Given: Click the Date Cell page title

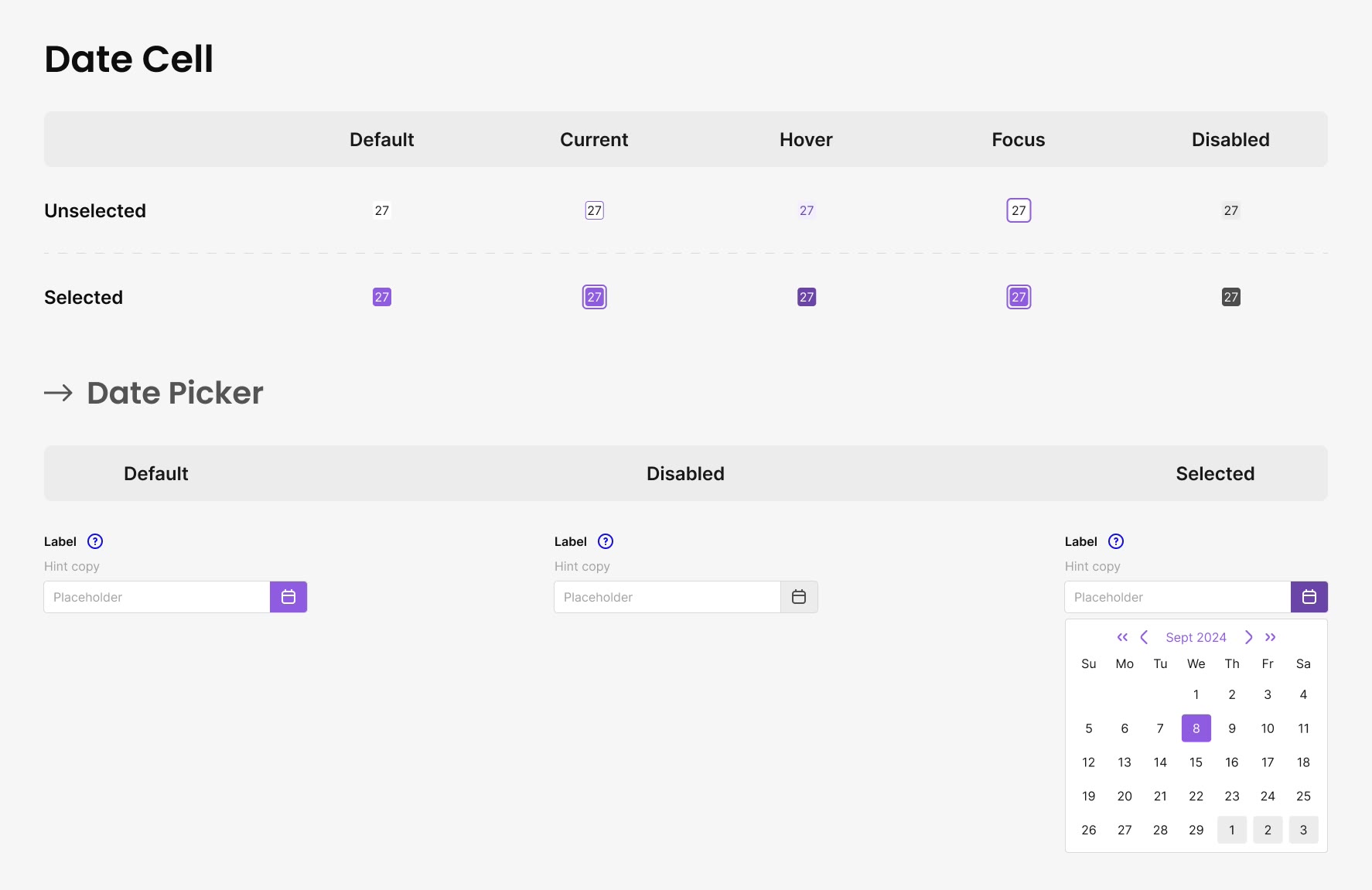Looking at the screenshot, I should [x=128, y=59].
